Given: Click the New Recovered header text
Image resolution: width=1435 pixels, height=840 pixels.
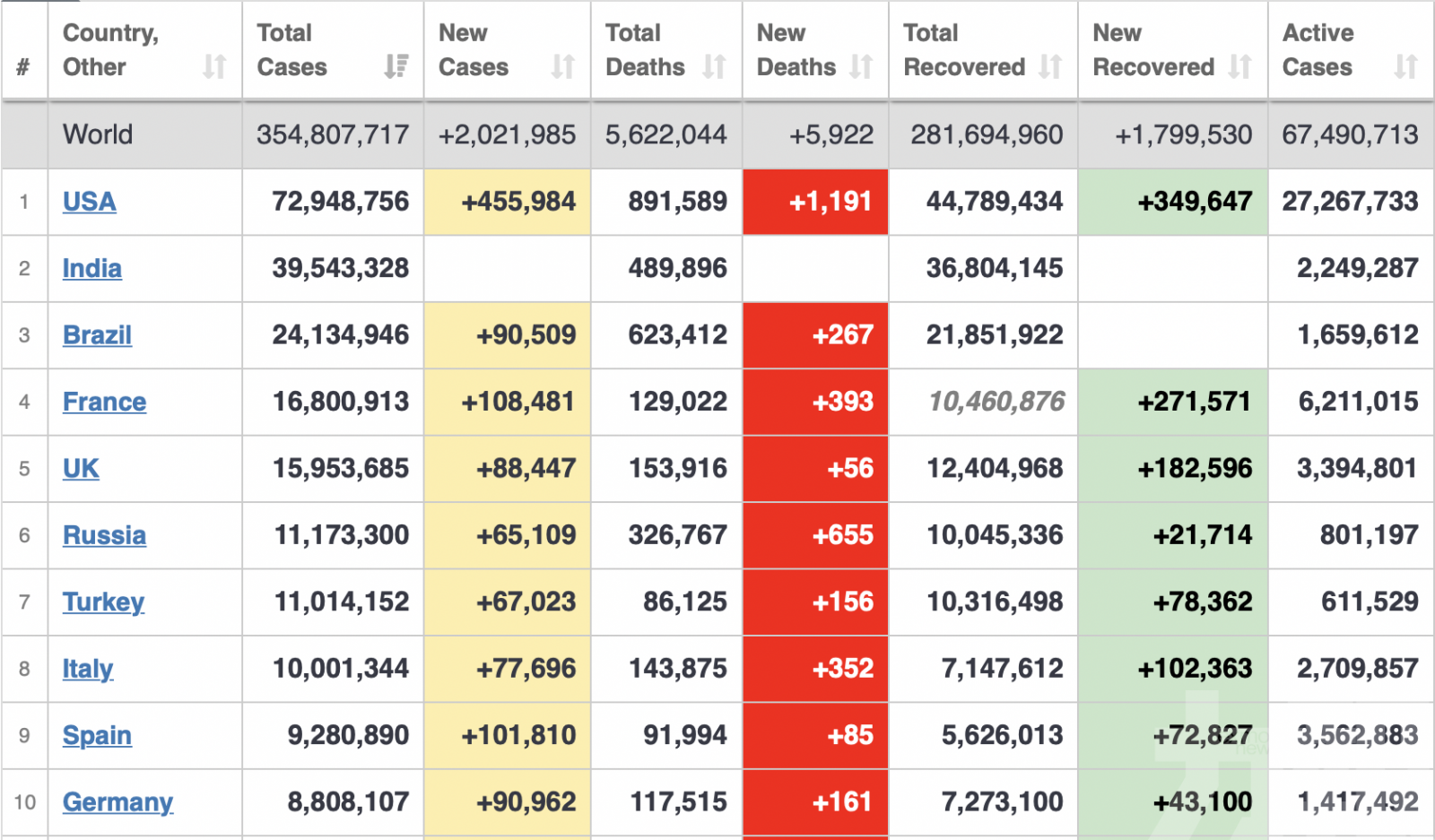Looking at the screenshot, I should 1153,49.
